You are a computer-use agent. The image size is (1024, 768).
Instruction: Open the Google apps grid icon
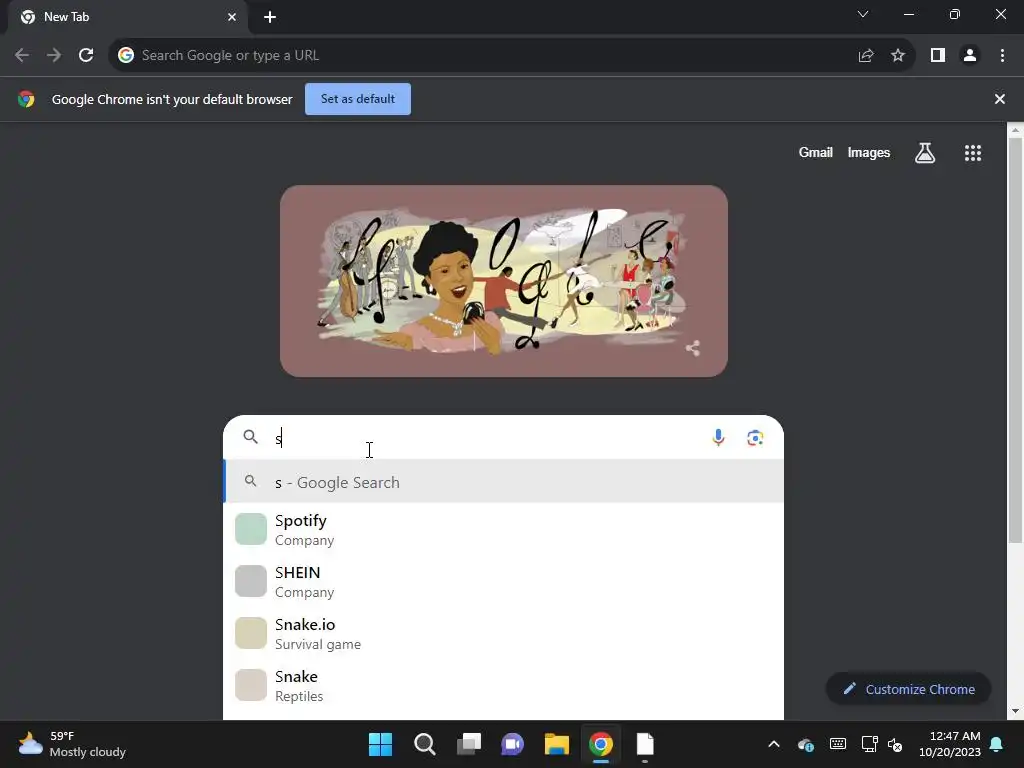[972, 153]
